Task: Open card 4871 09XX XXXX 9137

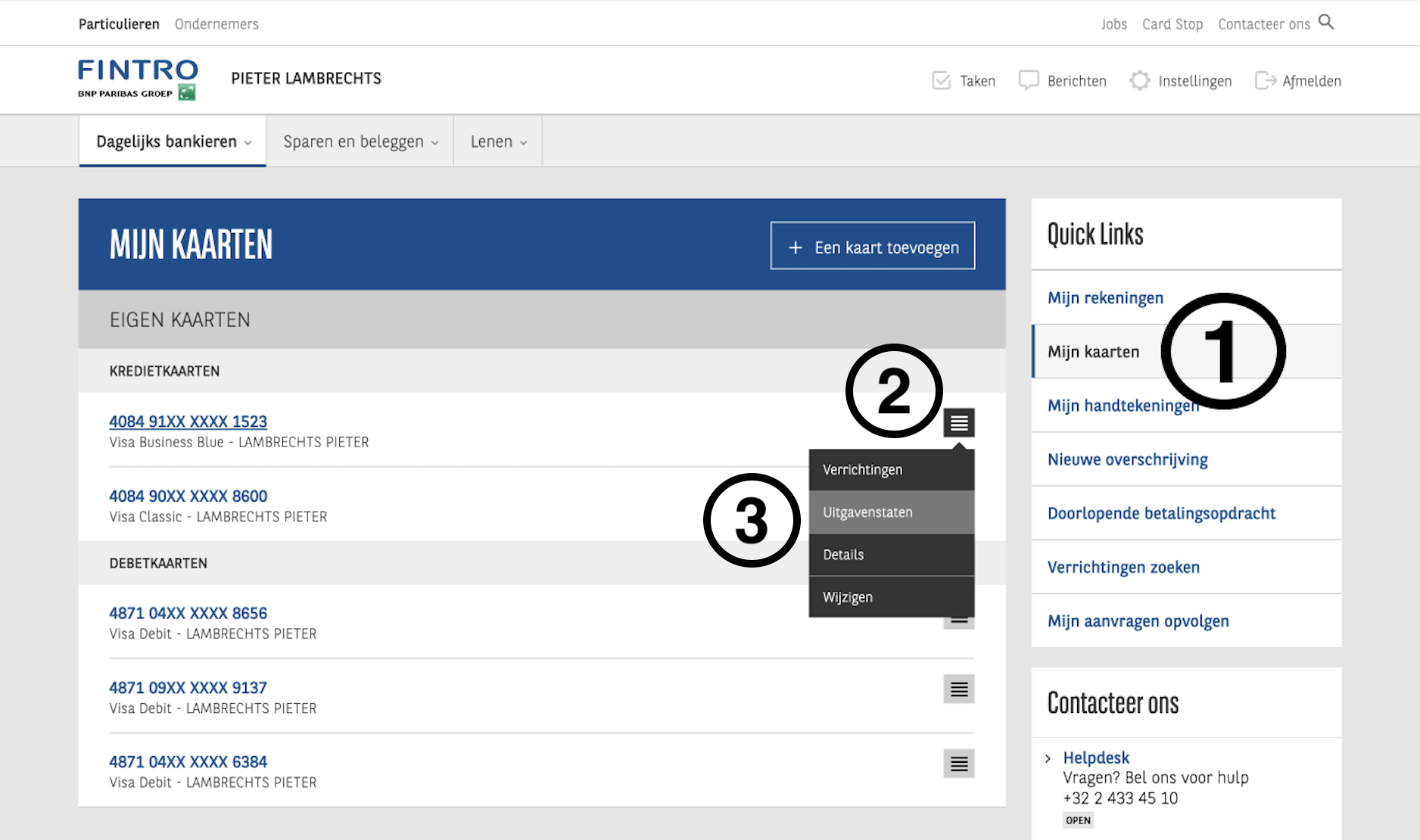Action: [188, 688]
